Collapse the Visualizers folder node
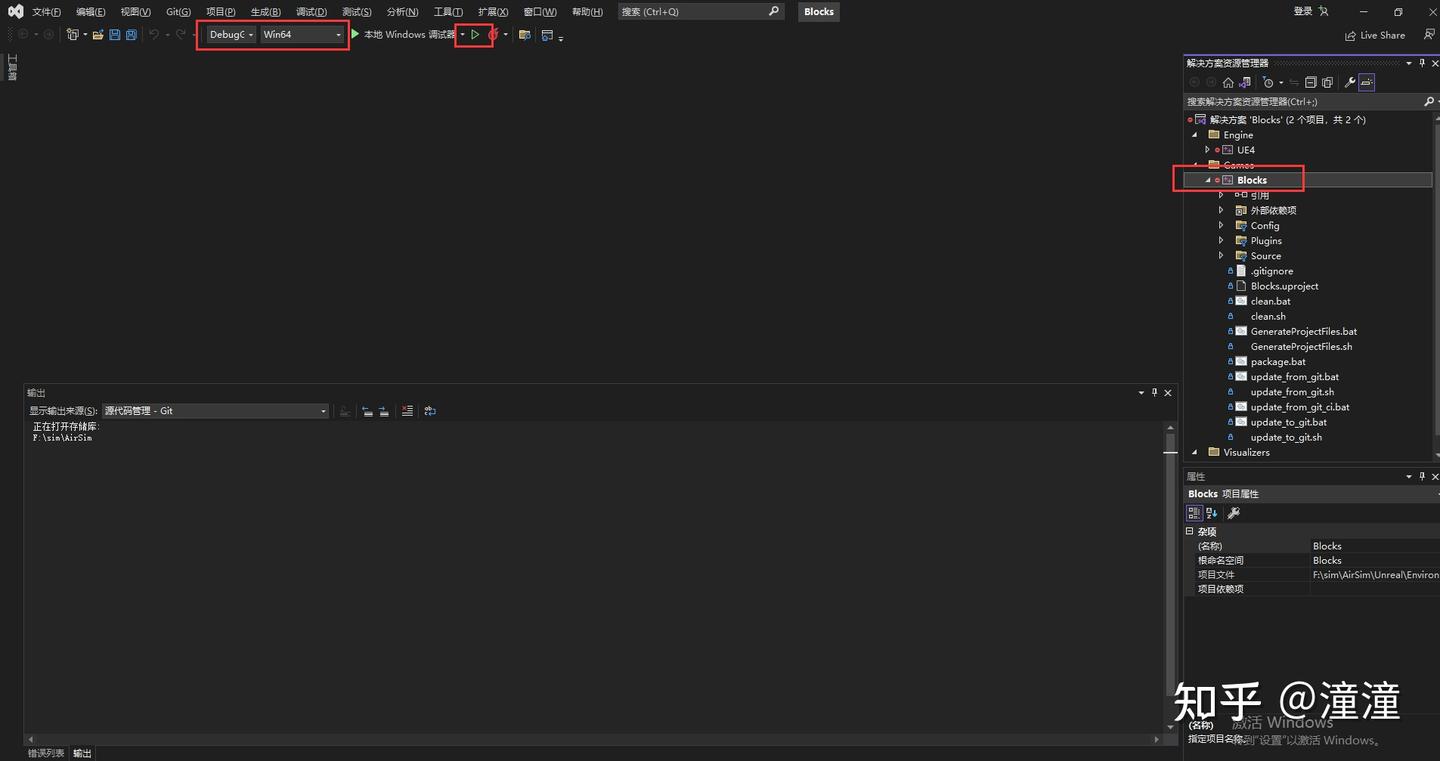Screen dimensions: 1440x761 1194,452
